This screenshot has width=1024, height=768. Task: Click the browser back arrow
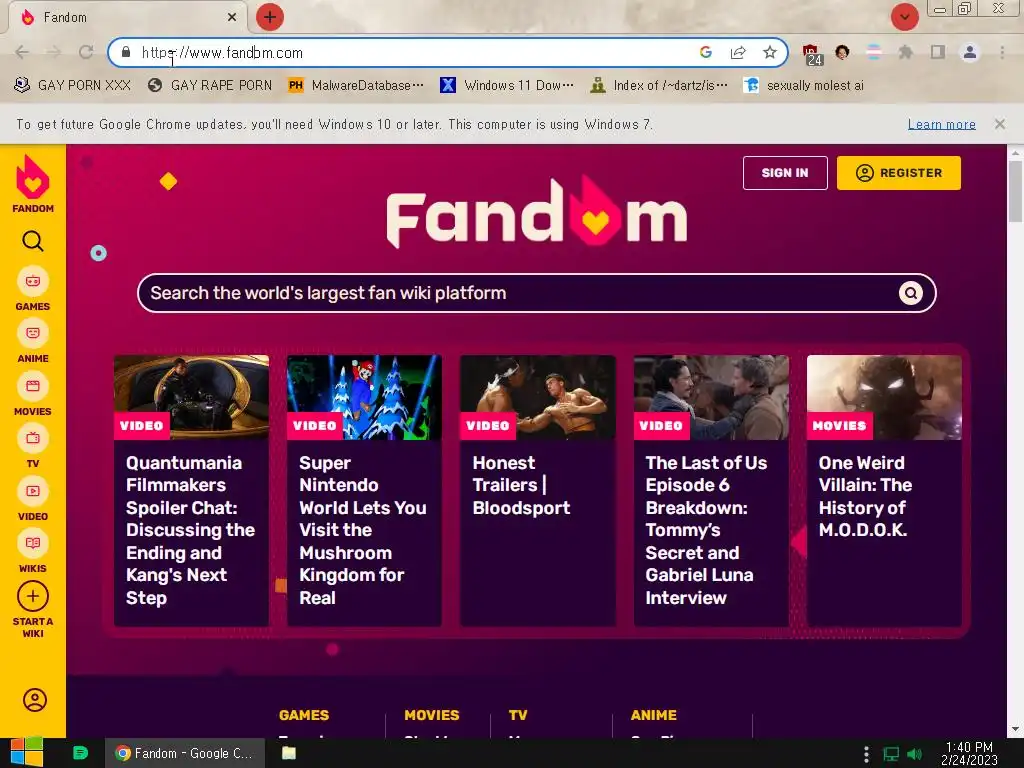(x=22, y=52)
